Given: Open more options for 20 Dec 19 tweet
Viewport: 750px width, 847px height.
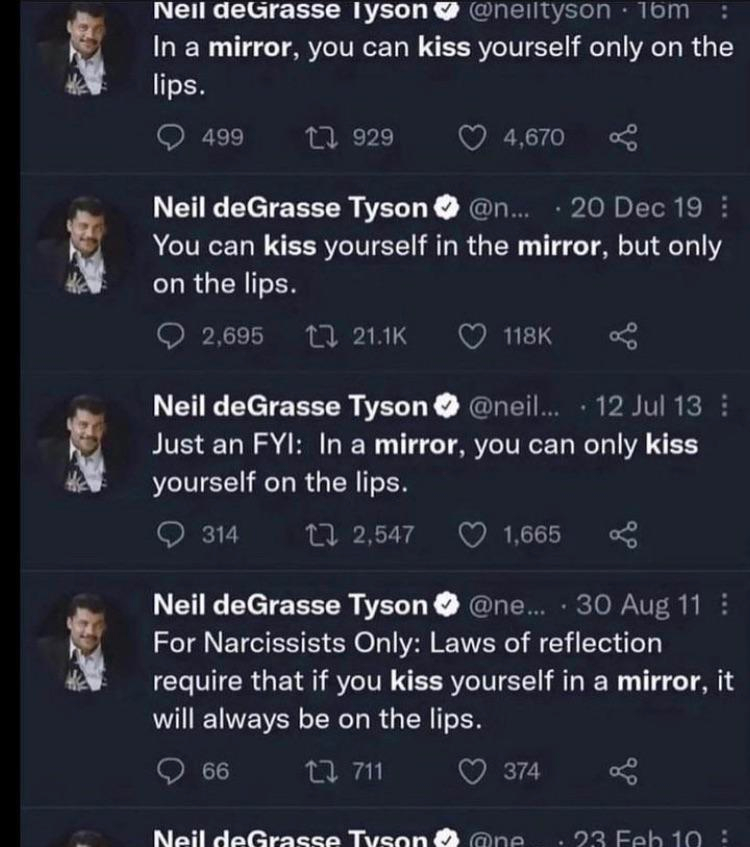Looking at the screenshot, I should point(726,208).
